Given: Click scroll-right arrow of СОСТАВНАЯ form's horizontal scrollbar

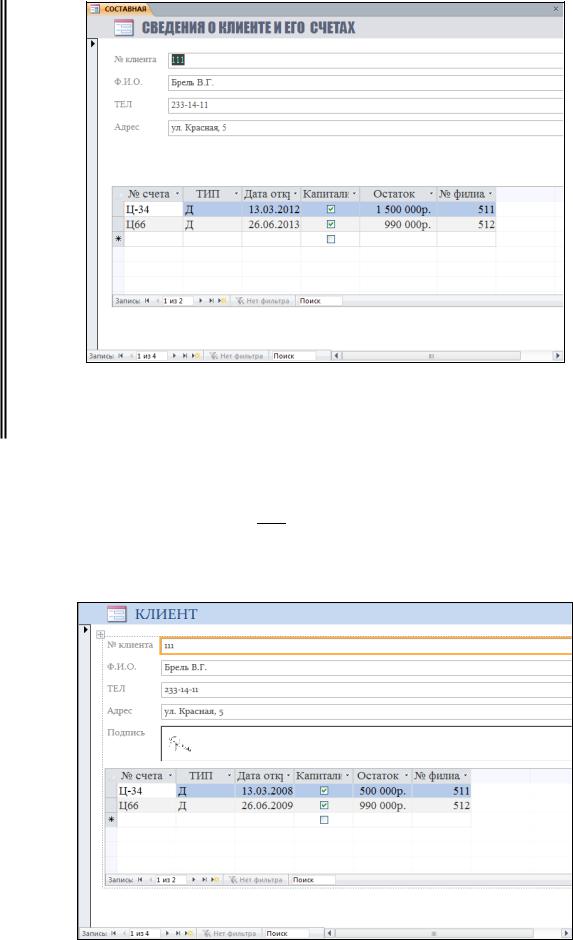Looking at the screenshot, I should 557,356.
